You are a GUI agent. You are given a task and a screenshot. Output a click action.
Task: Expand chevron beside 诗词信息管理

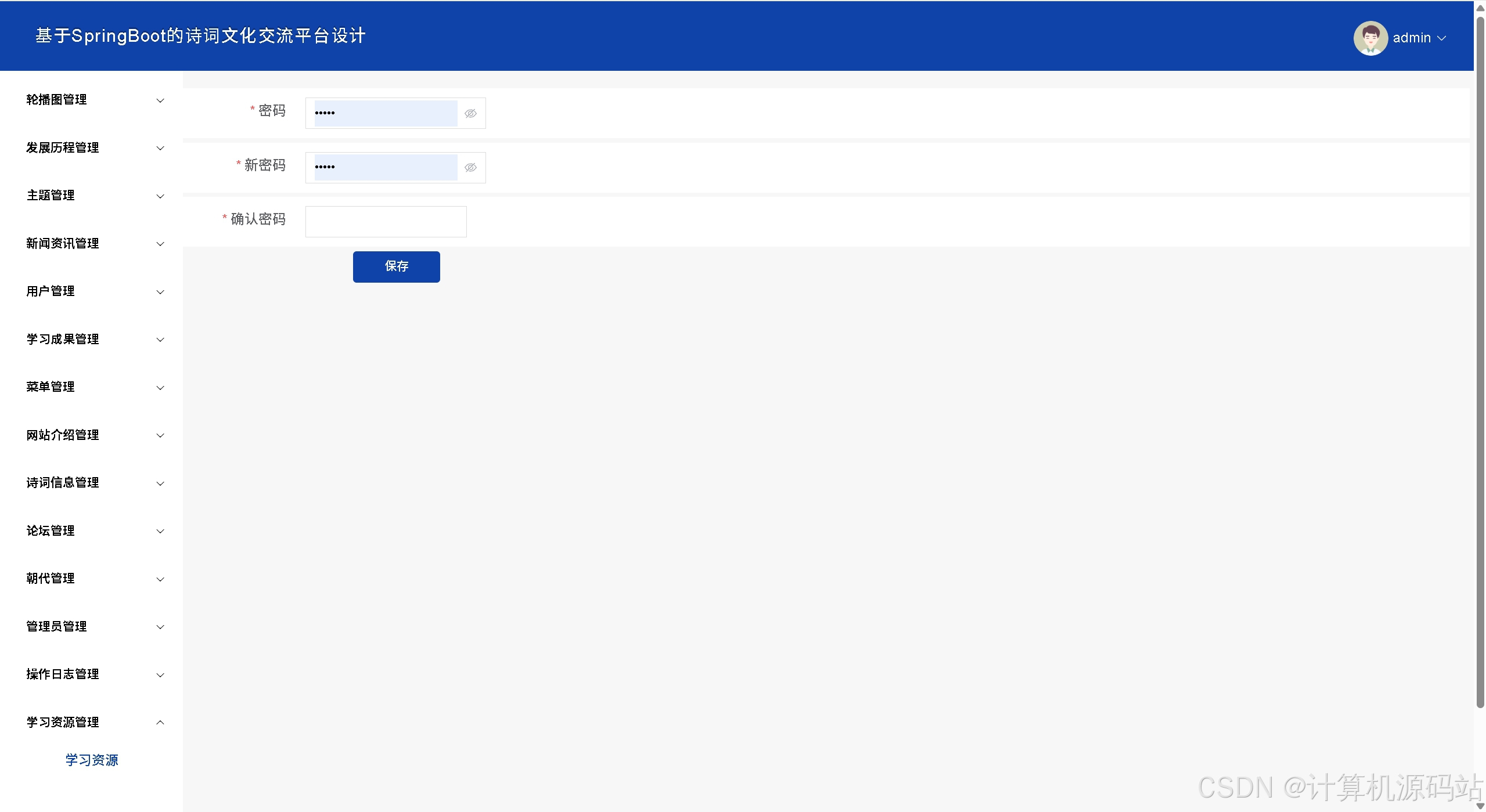click(x=160, y=483)
